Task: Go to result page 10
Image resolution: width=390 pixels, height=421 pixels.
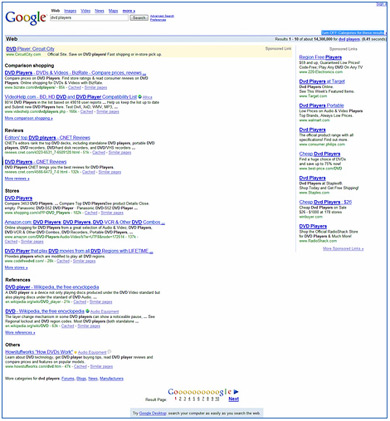Action: click(217, 399)
